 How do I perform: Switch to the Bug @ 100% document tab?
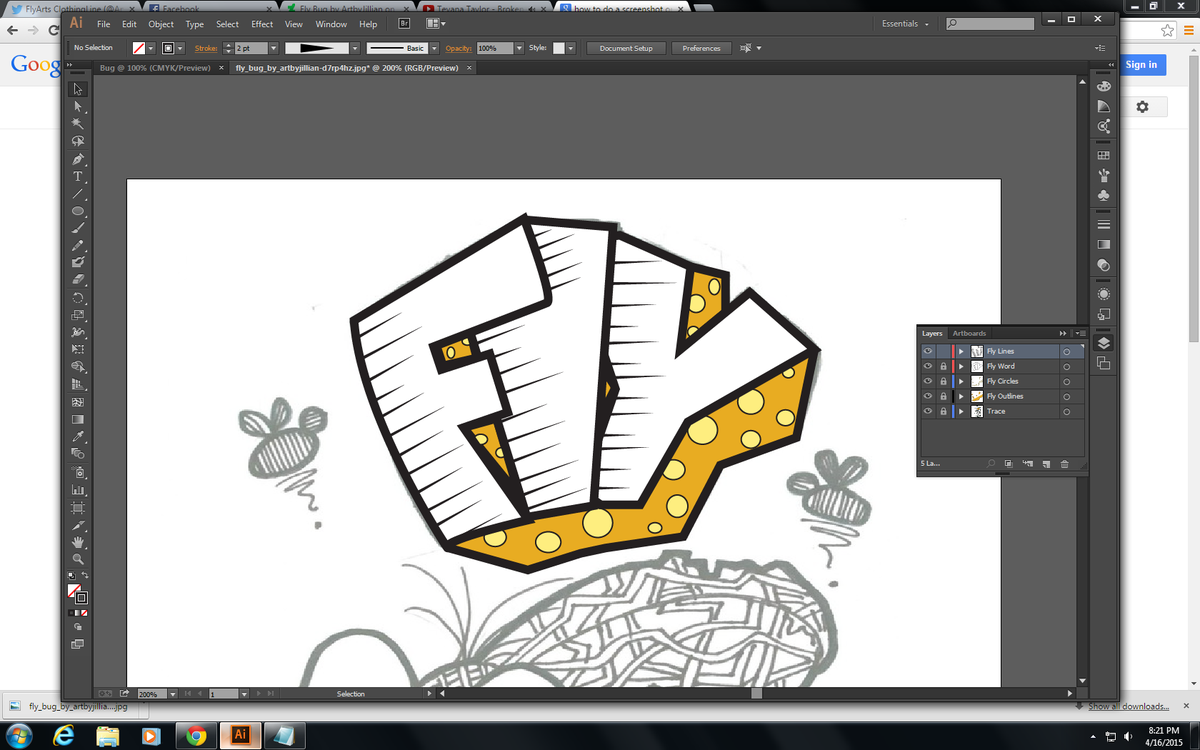[x=155, y=68]
